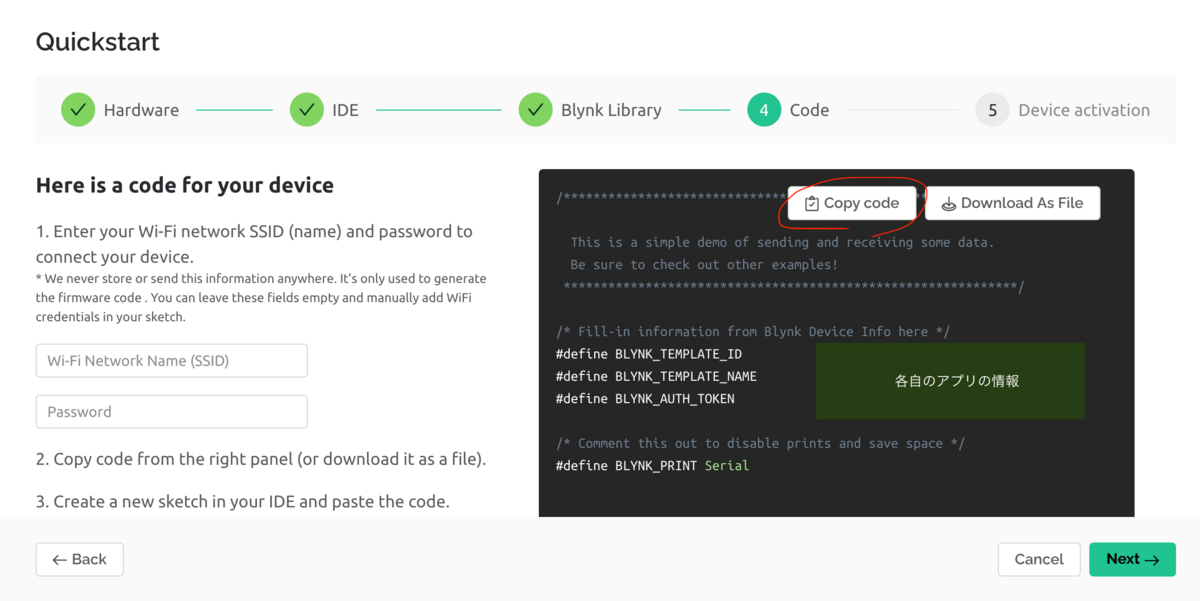Proceed with the Next button
Screen dimensions: 1200x601
click(1132, 560)
